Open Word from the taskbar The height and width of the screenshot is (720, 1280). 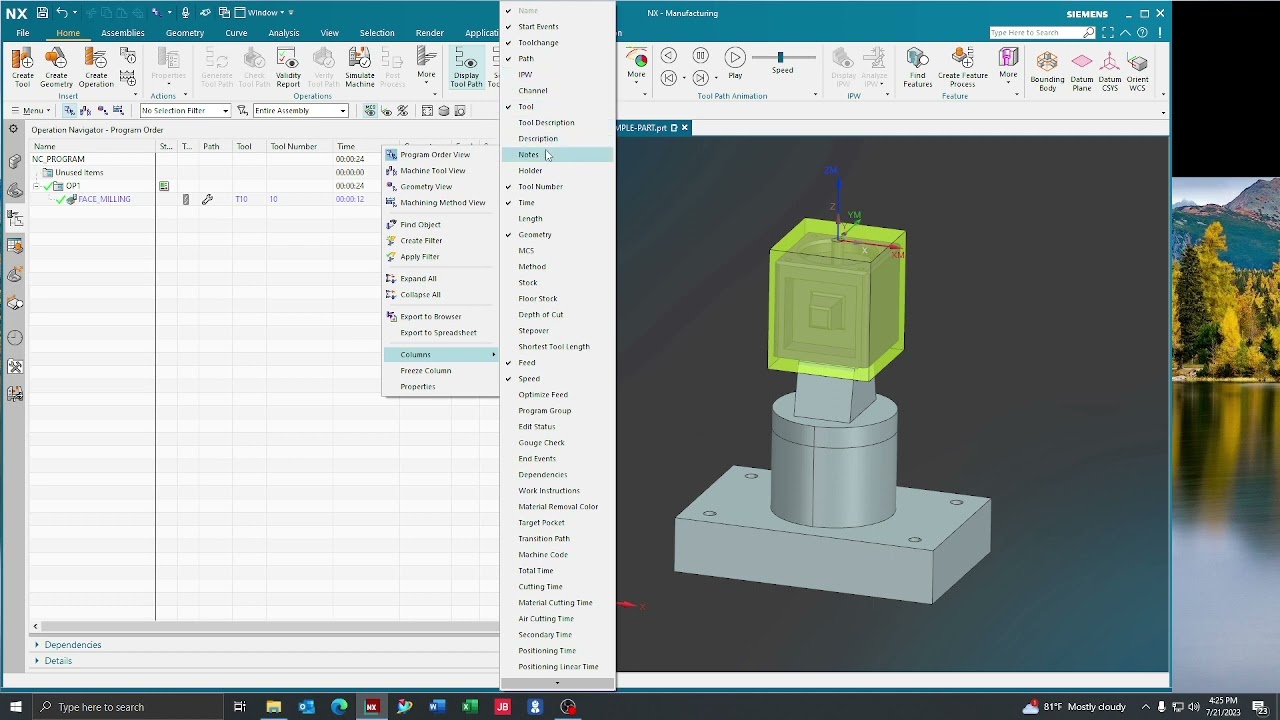[x=437, y=707]
